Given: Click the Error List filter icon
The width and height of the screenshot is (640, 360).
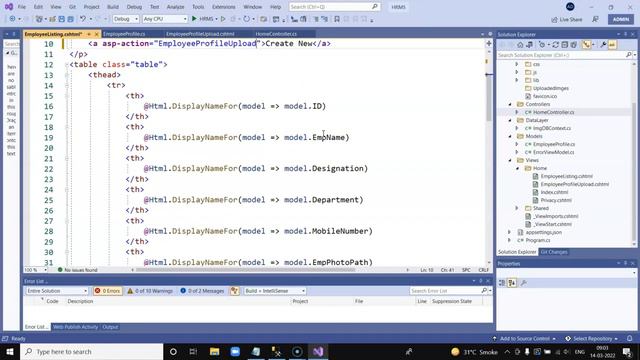Looking at the screenshot, I should pyautogui.click(x=234, y=291).
